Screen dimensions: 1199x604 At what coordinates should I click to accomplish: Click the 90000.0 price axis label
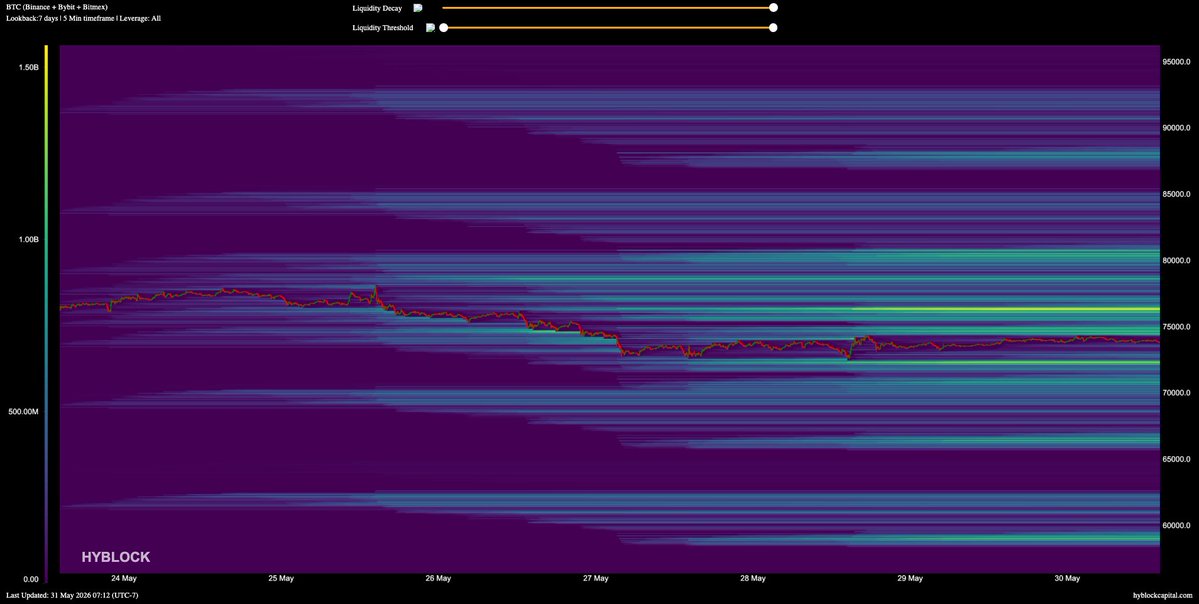point(1176,128)
